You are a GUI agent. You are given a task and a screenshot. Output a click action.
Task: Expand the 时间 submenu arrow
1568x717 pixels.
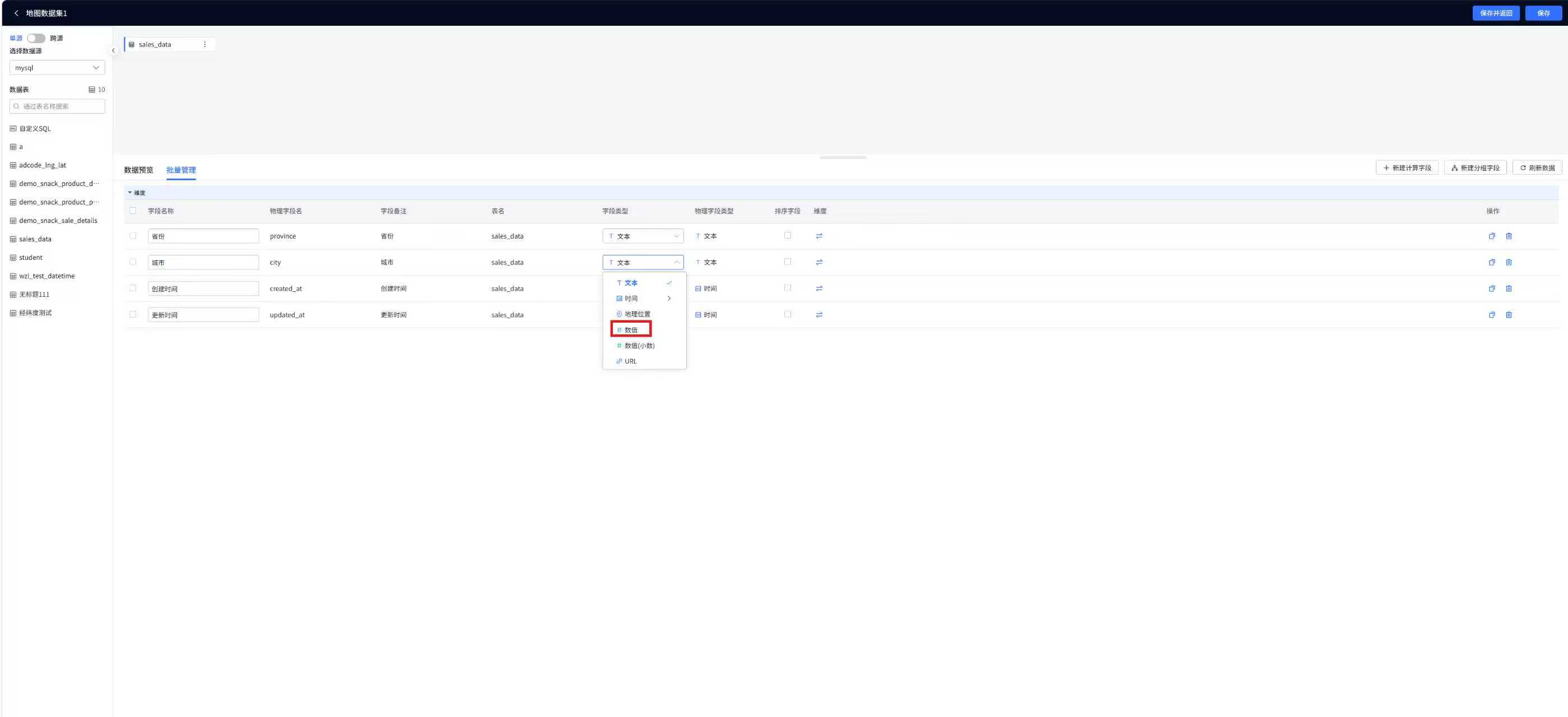pos(669,298)
